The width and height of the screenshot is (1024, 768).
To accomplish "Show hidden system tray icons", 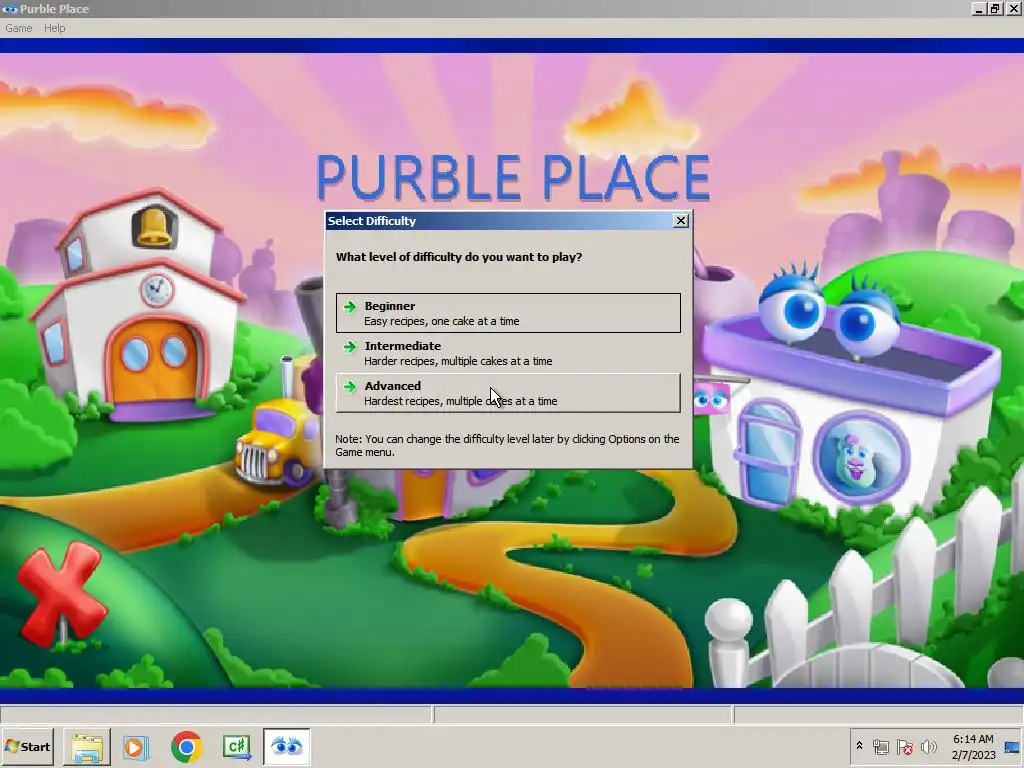I will [859, 746].
